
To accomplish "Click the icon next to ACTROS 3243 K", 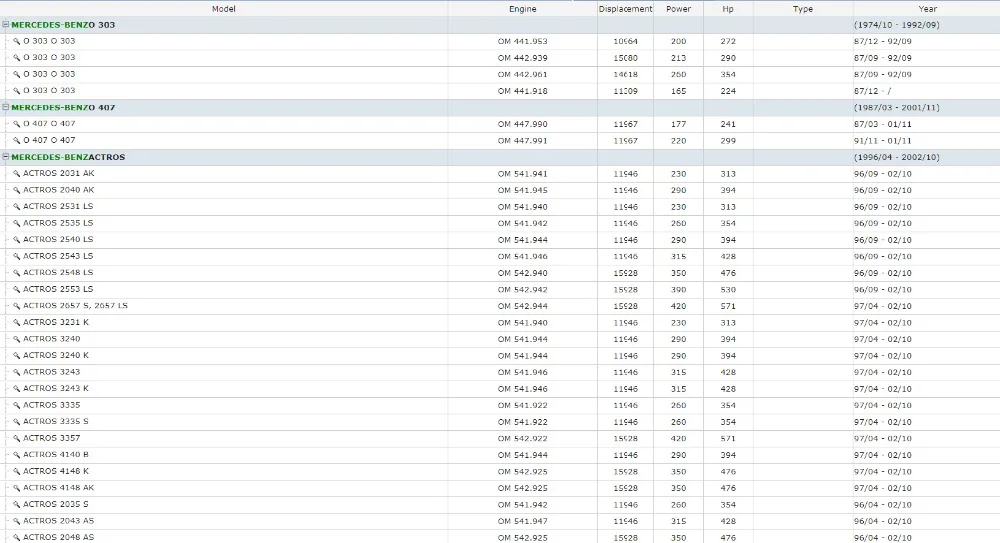I will [17, 389].
